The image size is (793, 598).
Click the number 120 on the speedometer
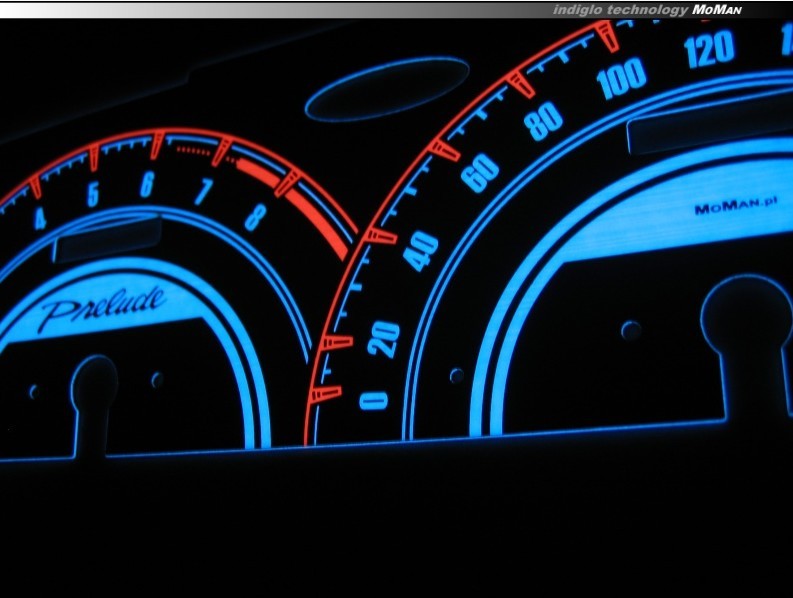(x=709, y=49)
